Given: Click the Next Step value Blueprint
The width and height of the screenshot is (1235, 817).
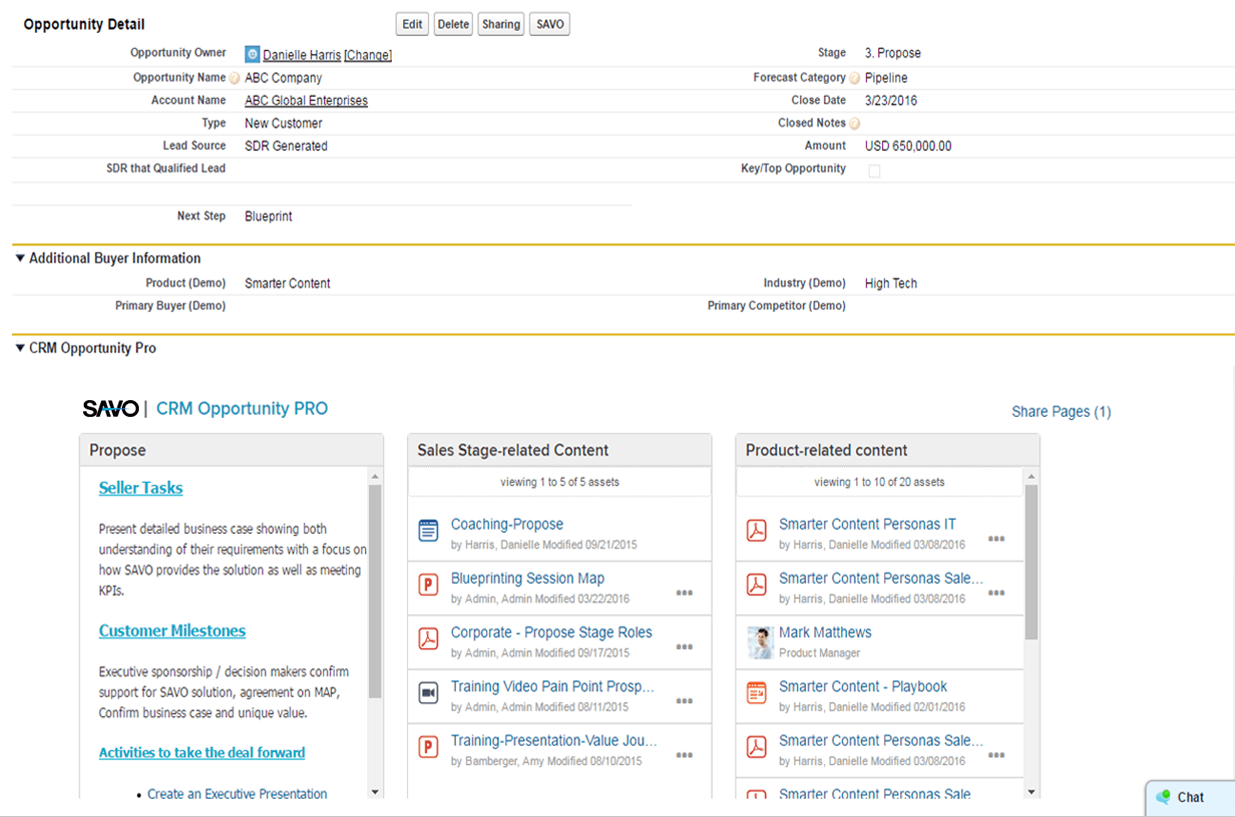Looking at the screenshot, I should tap(269, 216).
